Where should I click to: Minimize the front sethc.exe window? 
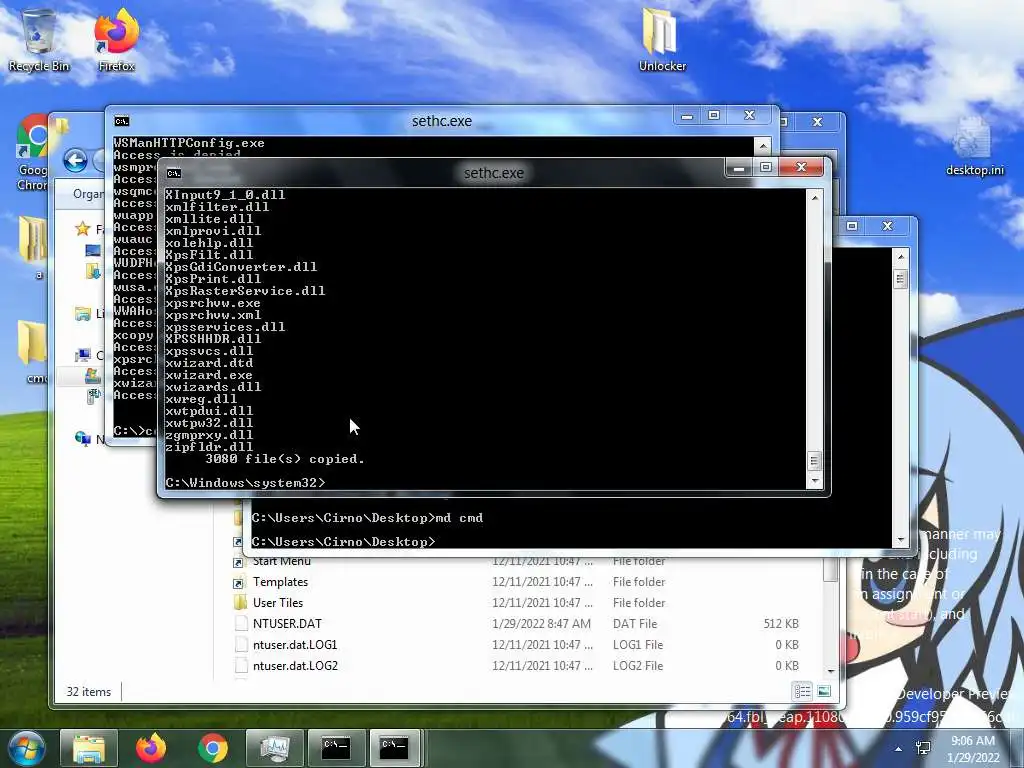(x=739, y=168)
